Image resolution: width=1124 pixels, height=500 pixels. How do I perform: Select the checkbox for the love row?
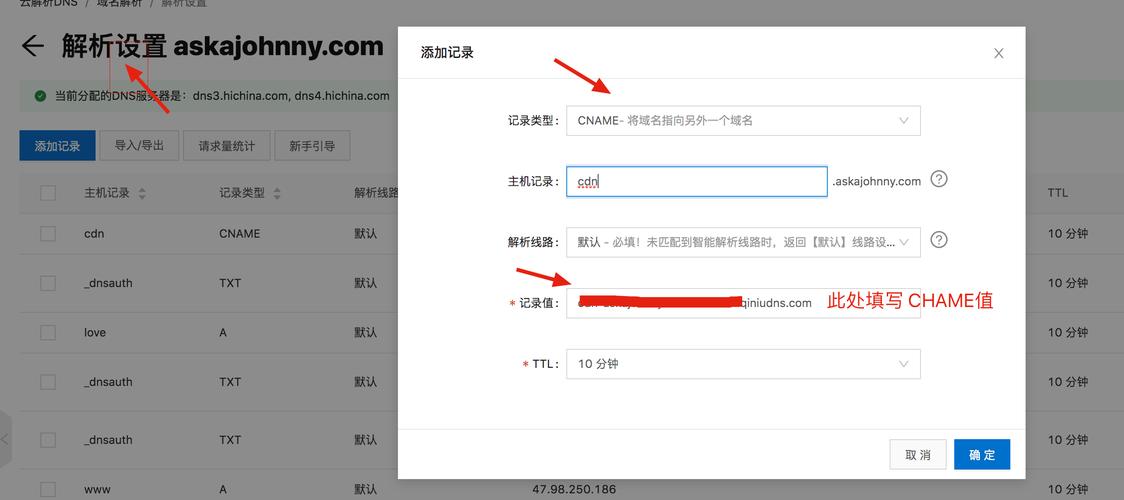point(48,332)
